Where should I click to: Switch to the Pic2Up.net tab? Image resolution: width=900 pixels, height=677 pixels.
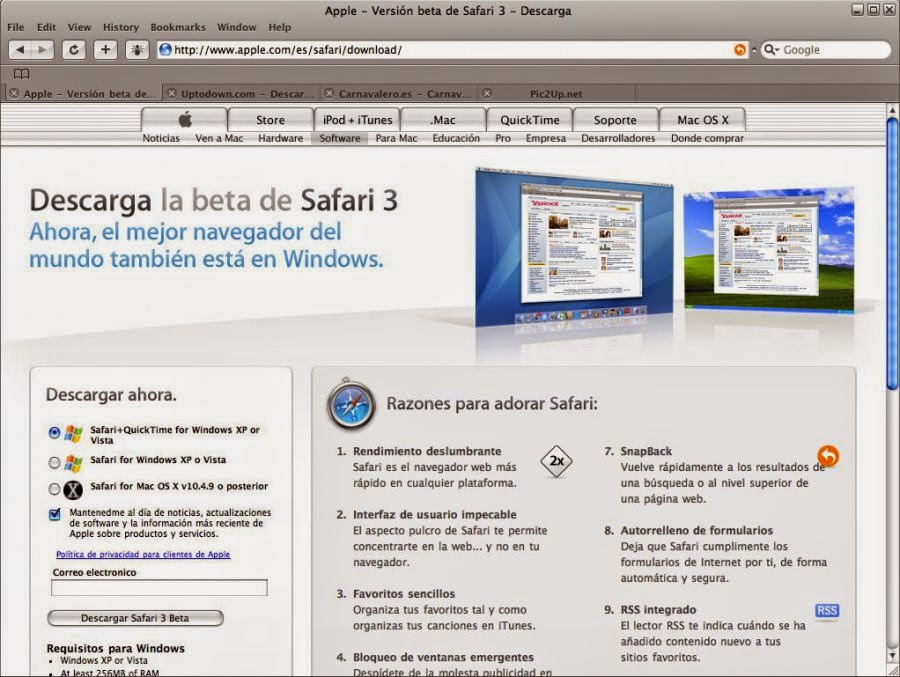tap(557, 94)
